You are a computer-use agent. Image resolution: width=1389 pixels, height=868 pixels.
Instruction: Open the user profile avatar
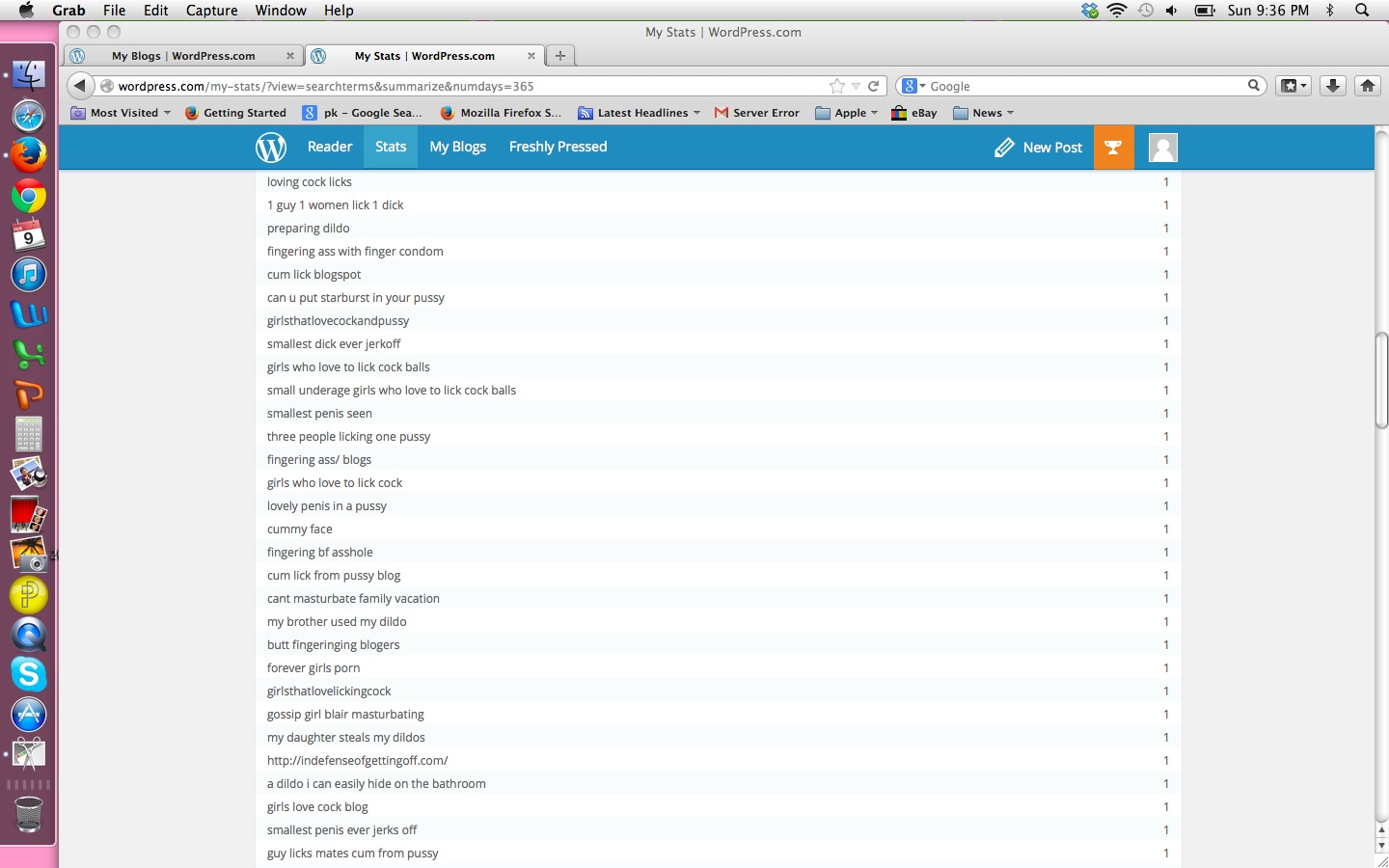pyautogui.click(x=1162, y=148)
